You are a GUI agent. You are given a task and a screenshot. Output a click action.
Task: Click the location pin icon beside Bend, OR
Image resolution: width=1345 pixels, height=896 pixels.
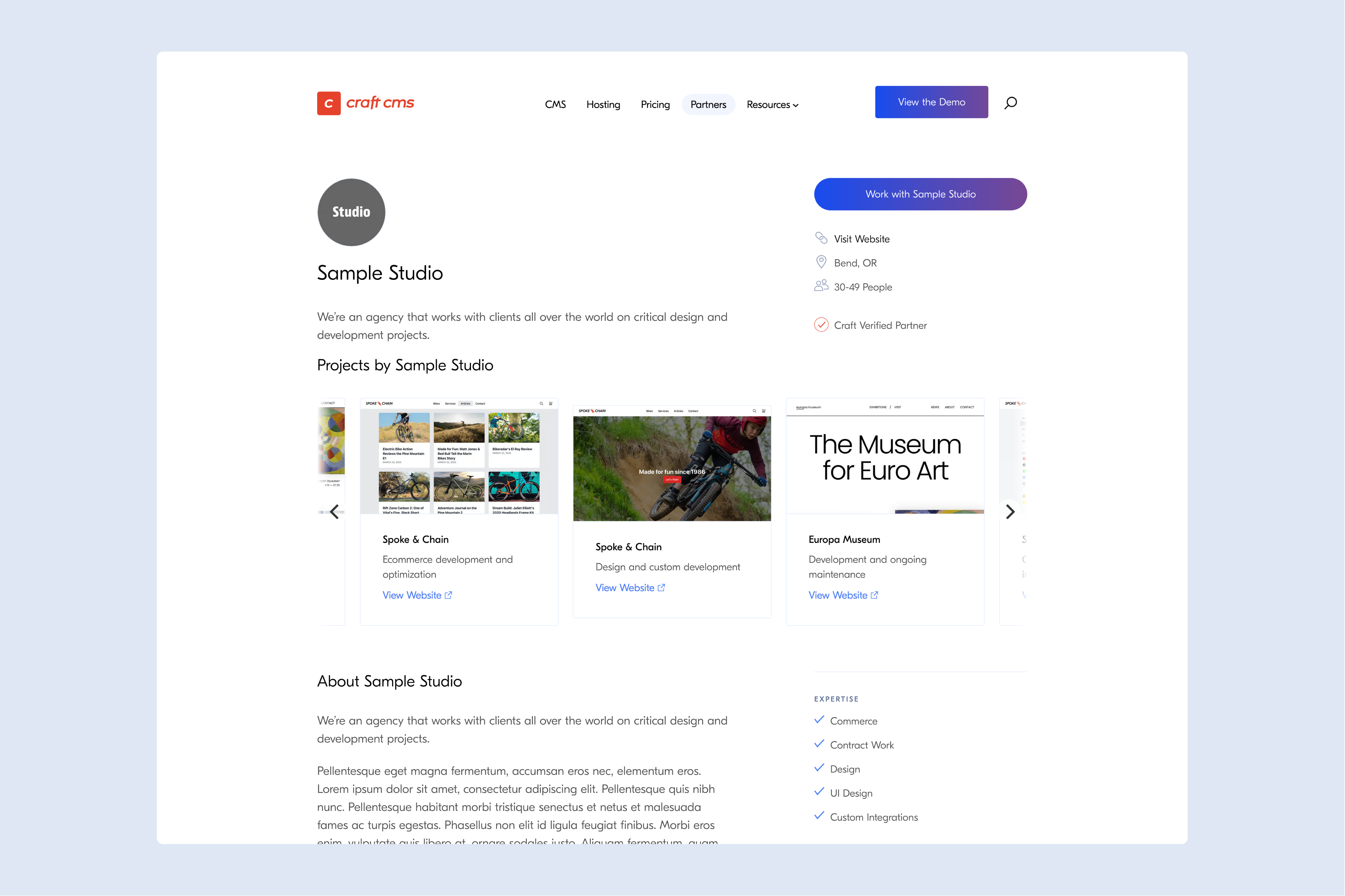tap(821, 262)
